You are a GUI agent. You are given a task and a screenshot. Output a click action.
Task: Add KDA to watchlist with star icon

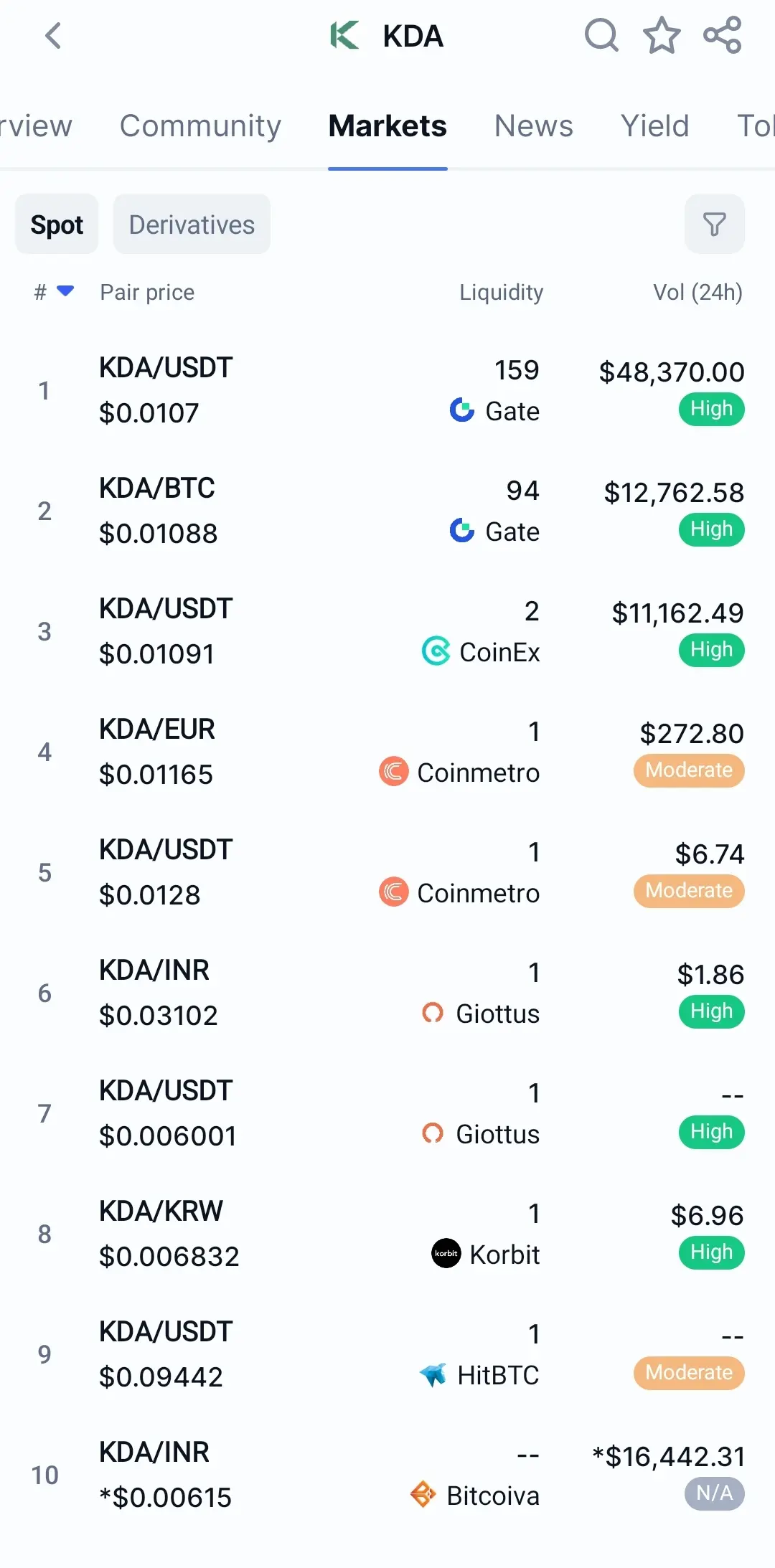click(x=662, y=36)
